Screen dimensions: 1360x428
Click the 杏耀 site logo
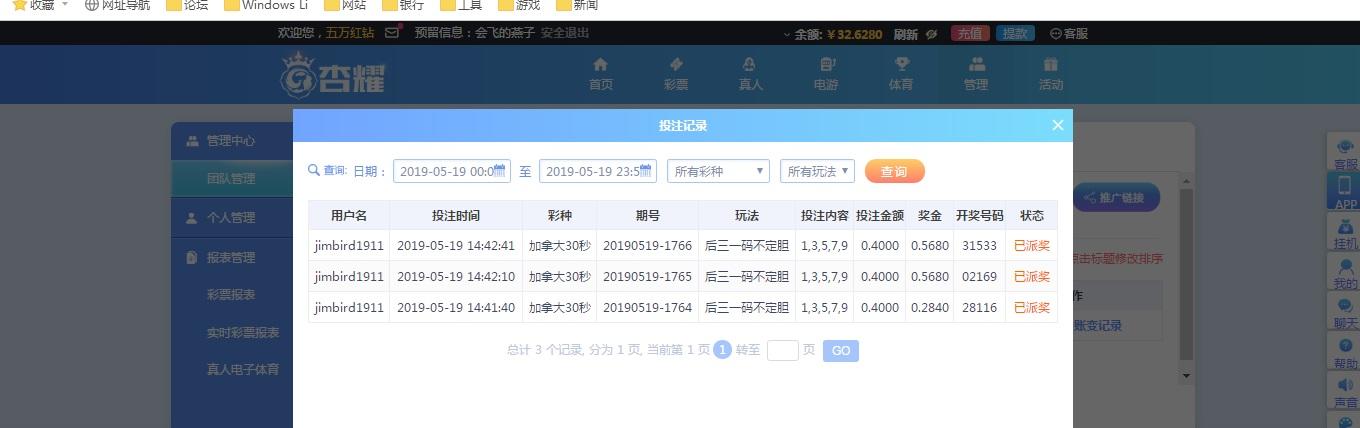pos(332,75)
